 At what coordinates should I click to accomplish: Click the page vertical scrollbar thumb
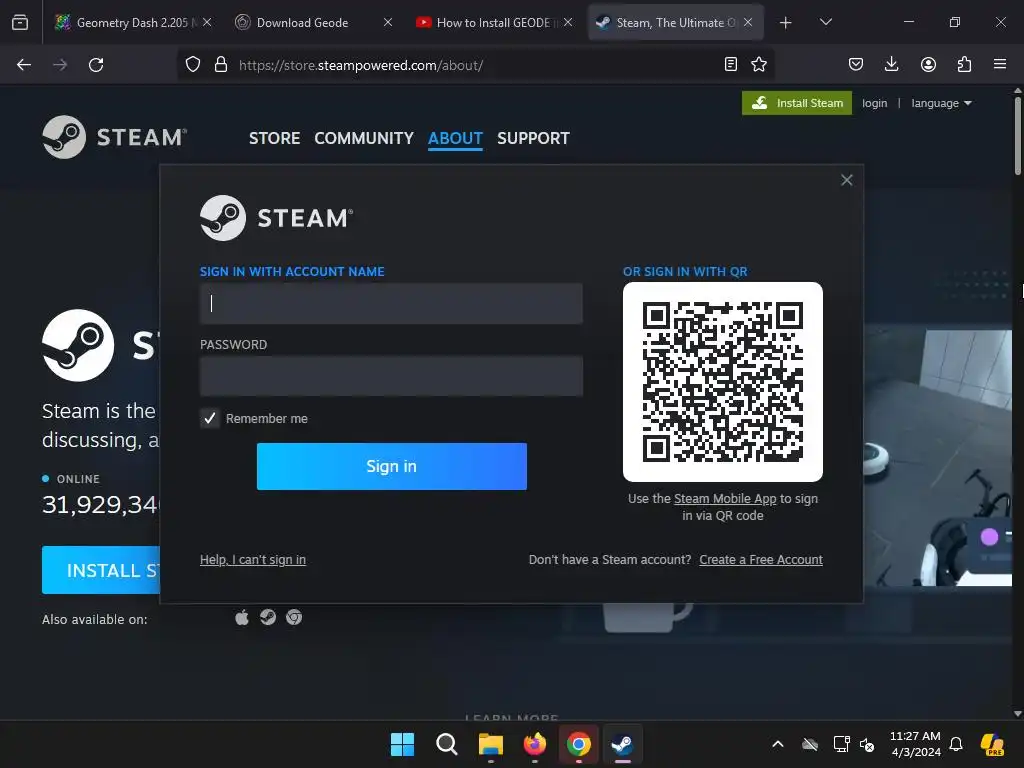tap(1017, 136)
